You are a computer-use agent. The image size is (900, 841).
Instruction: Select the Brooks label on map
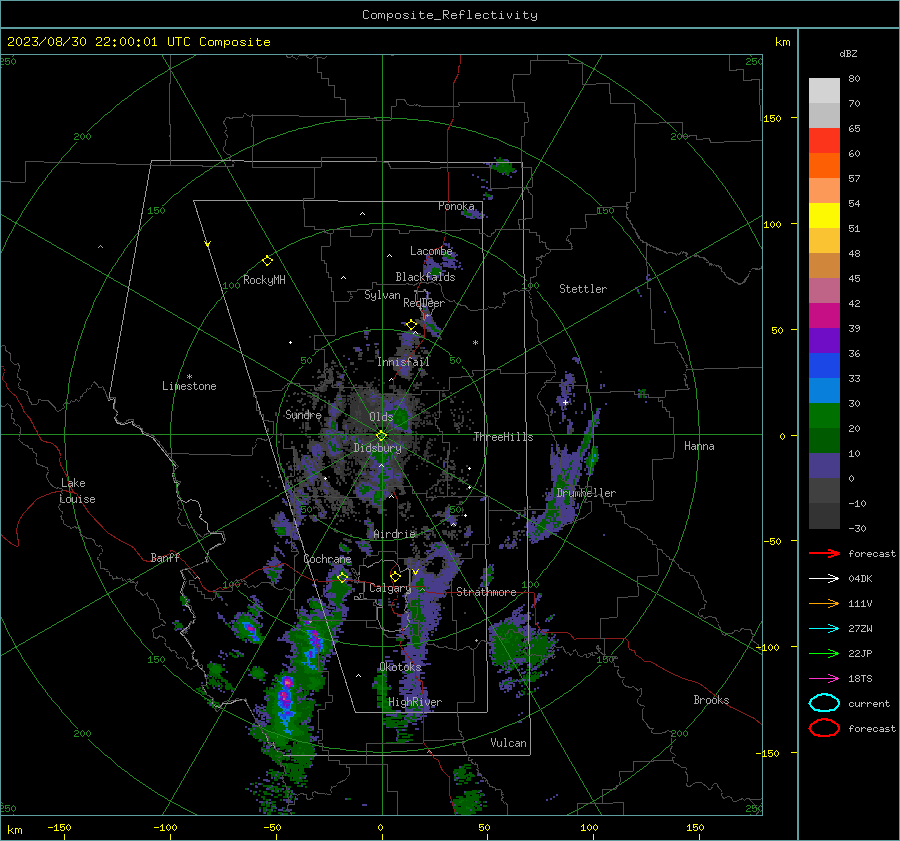[x=711, y=700]
